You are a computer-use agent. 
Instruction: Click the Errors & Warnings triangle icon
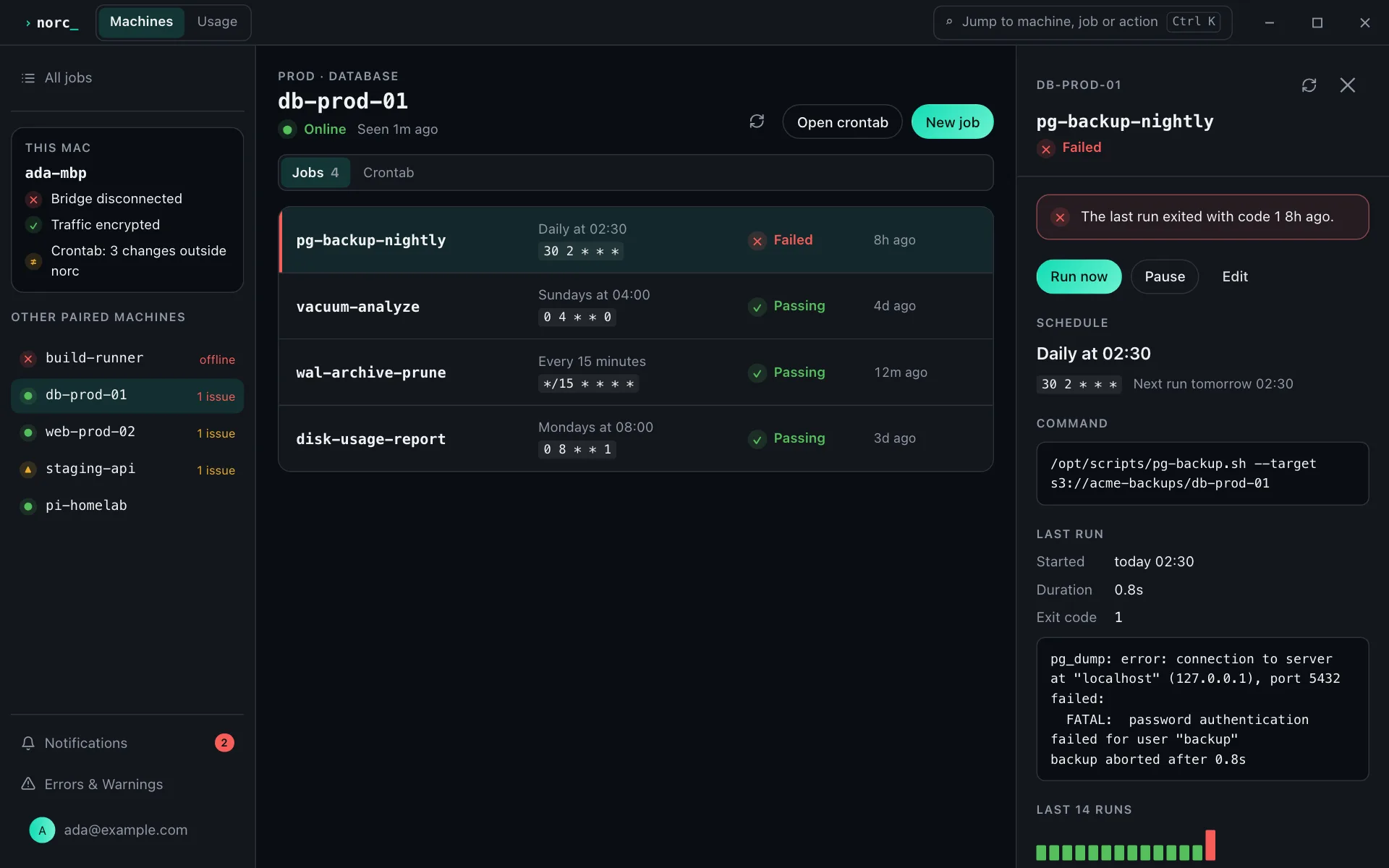[x=28, y=784]
